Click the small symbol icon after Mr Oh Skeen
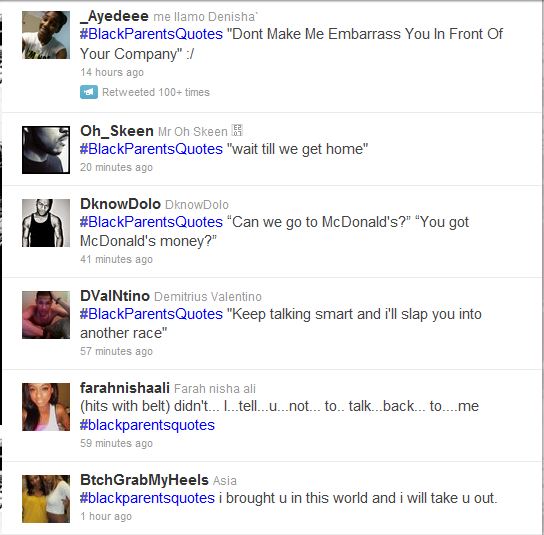544x535 pixels. coord(237,130)
